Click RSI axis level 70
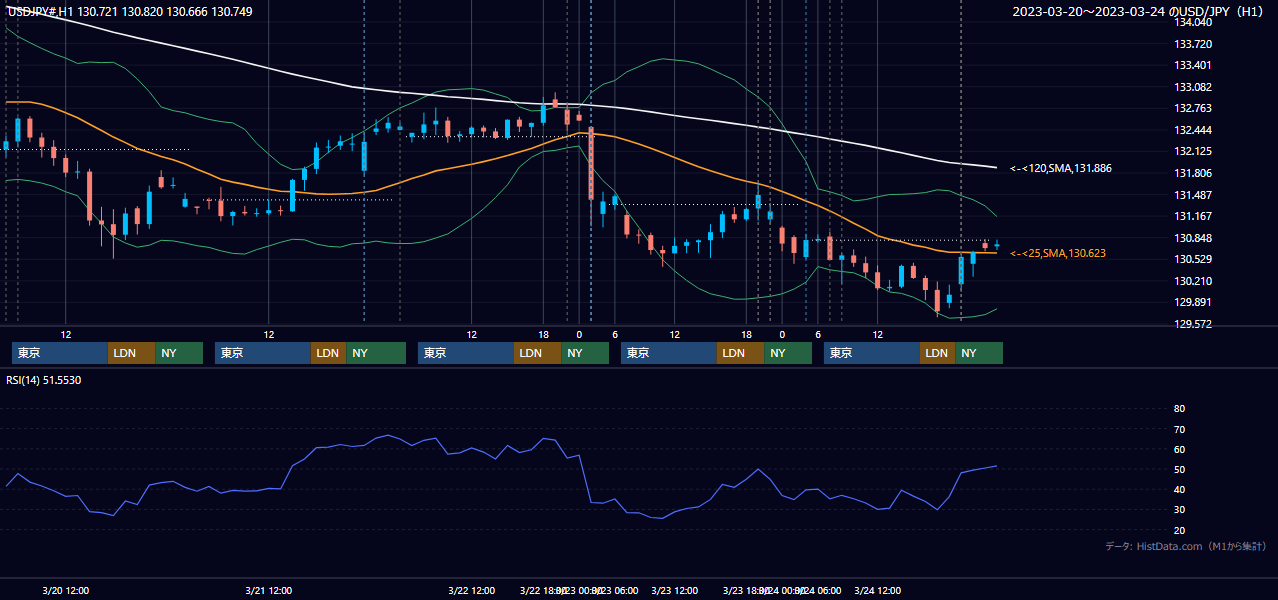1278x600 pixels. coord(1179,429)
